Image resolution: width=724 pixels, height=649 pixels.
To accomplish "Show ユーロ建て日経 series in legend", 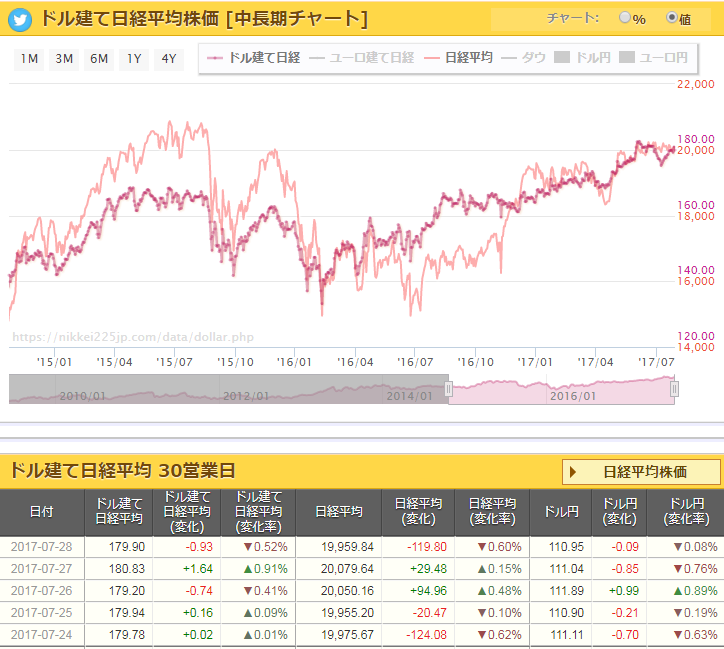I will point(361,58).
